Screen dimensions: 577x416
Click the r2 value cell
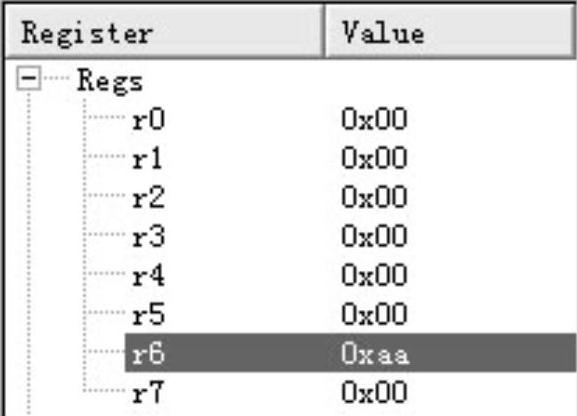[x=374, y=197]
